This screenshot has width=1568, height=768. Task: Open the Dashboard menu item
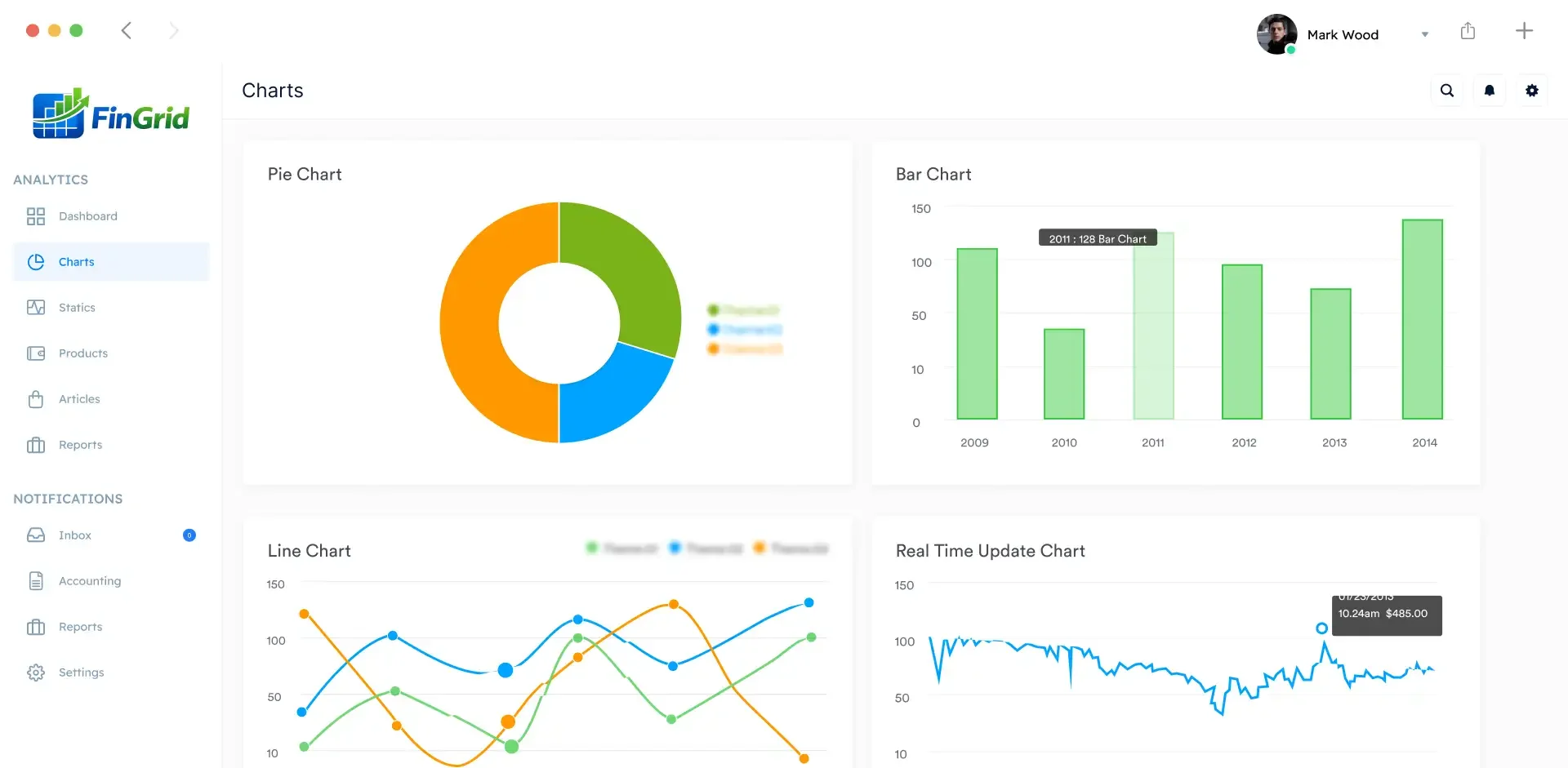pos(111,216)
